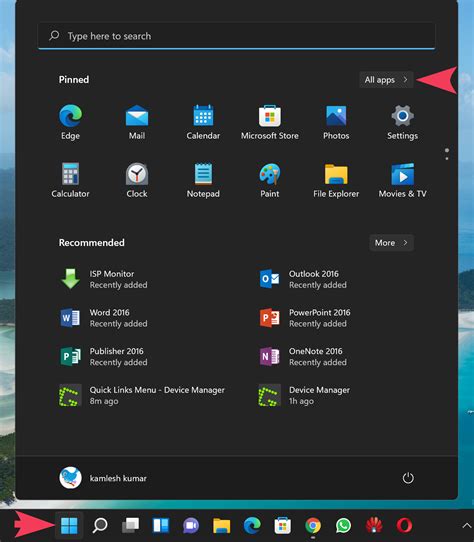
Task: Launch Edge from the taskbar
Action: [252, 526]
